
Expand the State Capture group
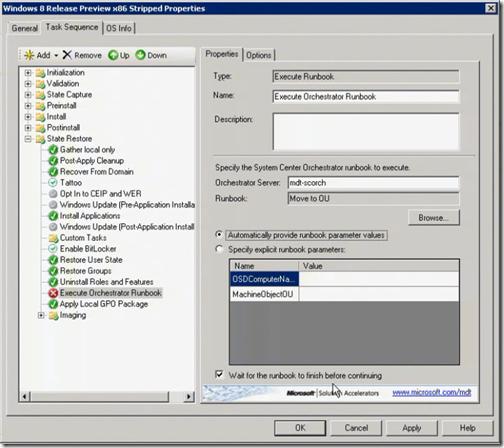coord(28,95)
